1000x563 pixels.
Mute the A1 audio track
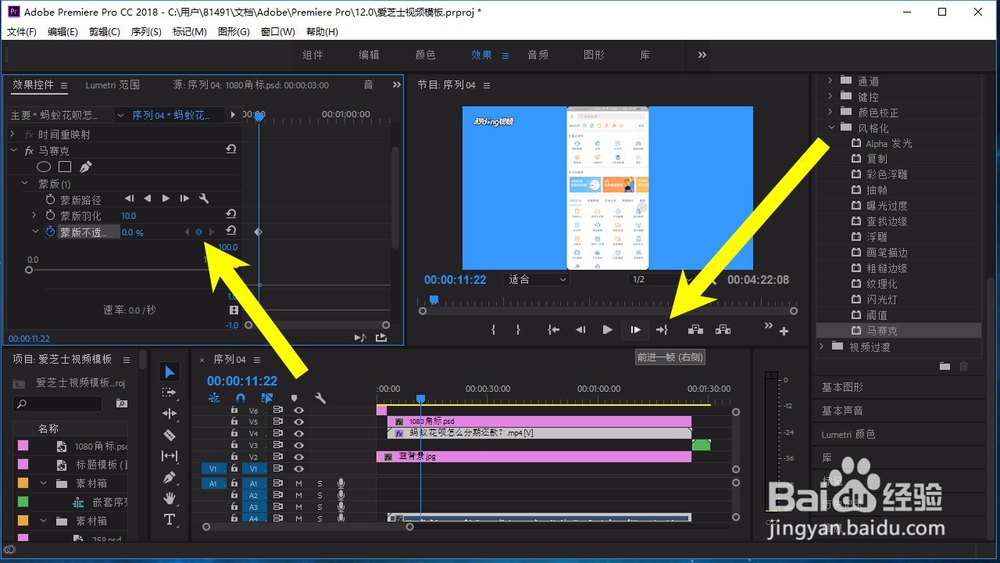coord(298,483)
